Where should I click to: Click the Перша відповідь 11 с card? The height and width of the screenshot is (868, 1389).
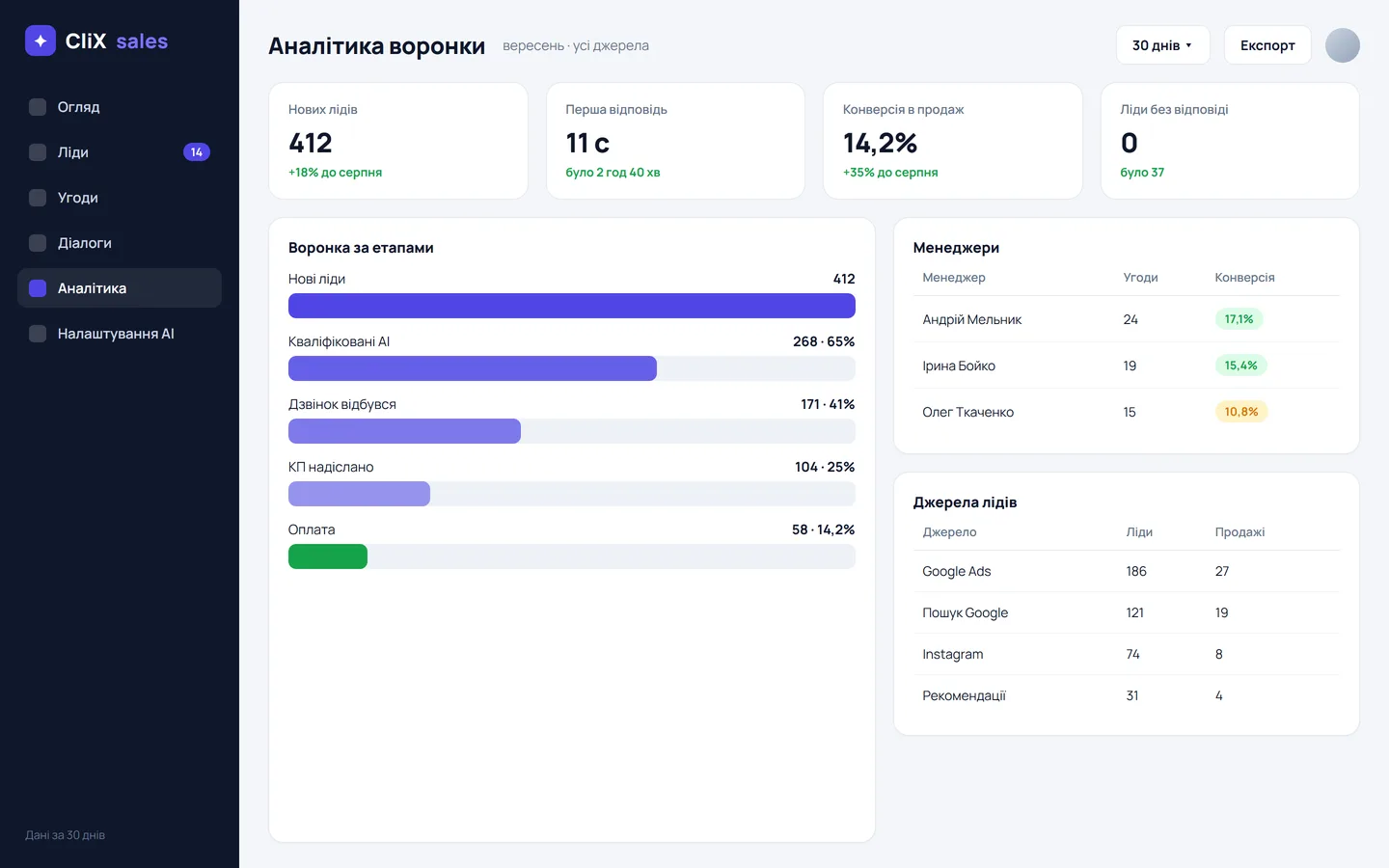tap(675, 141)
